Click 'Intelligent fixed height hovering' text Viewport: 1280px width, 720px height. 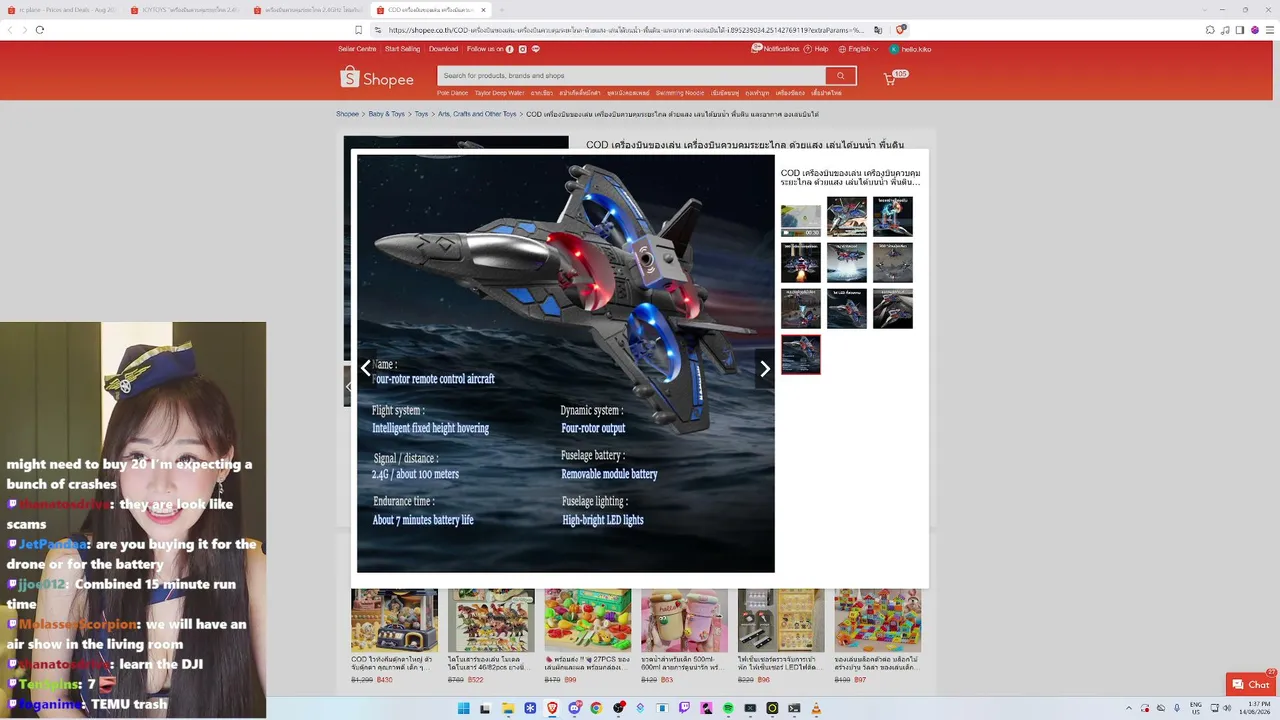pyautogui.click(x=431, y=428)
